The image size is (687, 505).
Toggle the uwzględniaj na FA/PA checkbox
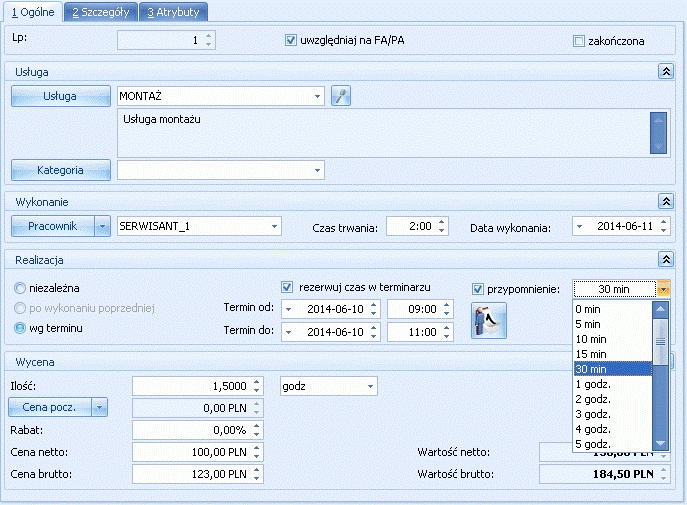[290, 40]
